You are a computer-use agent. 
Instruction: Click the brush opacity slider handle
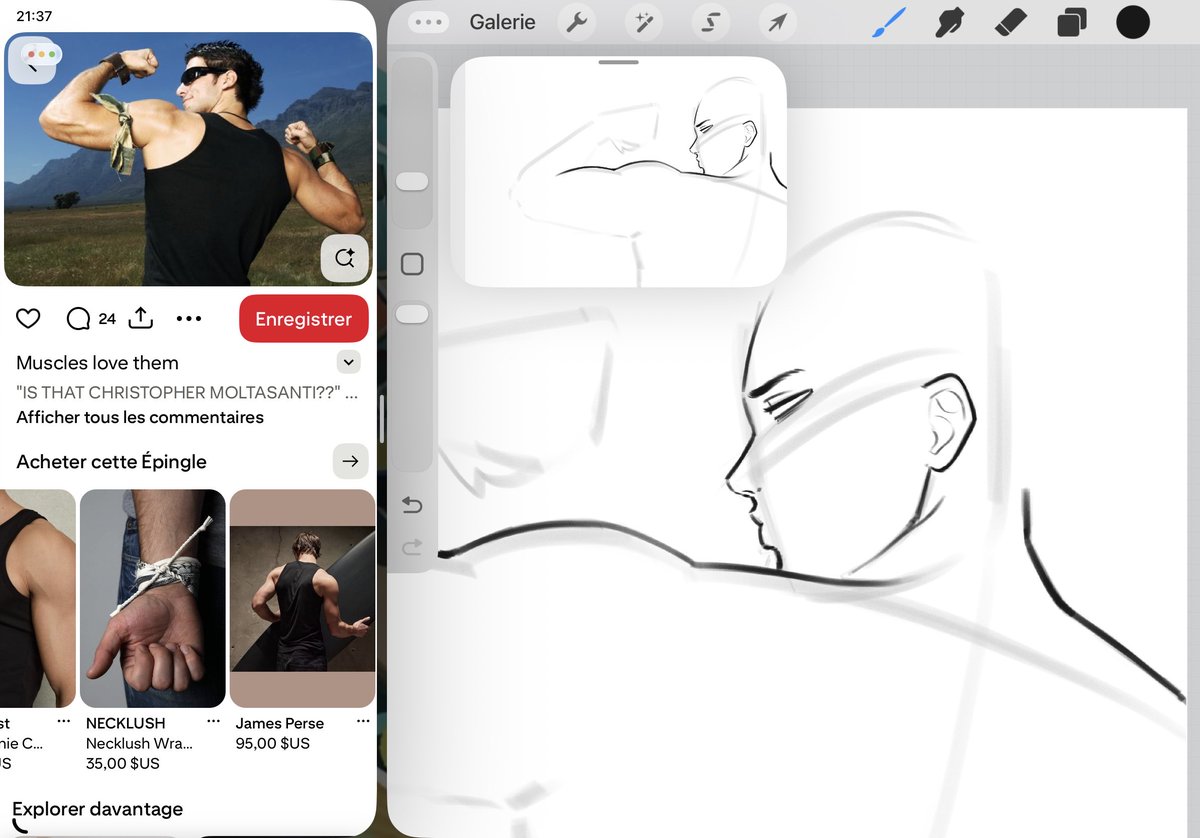tap(412, 314)
